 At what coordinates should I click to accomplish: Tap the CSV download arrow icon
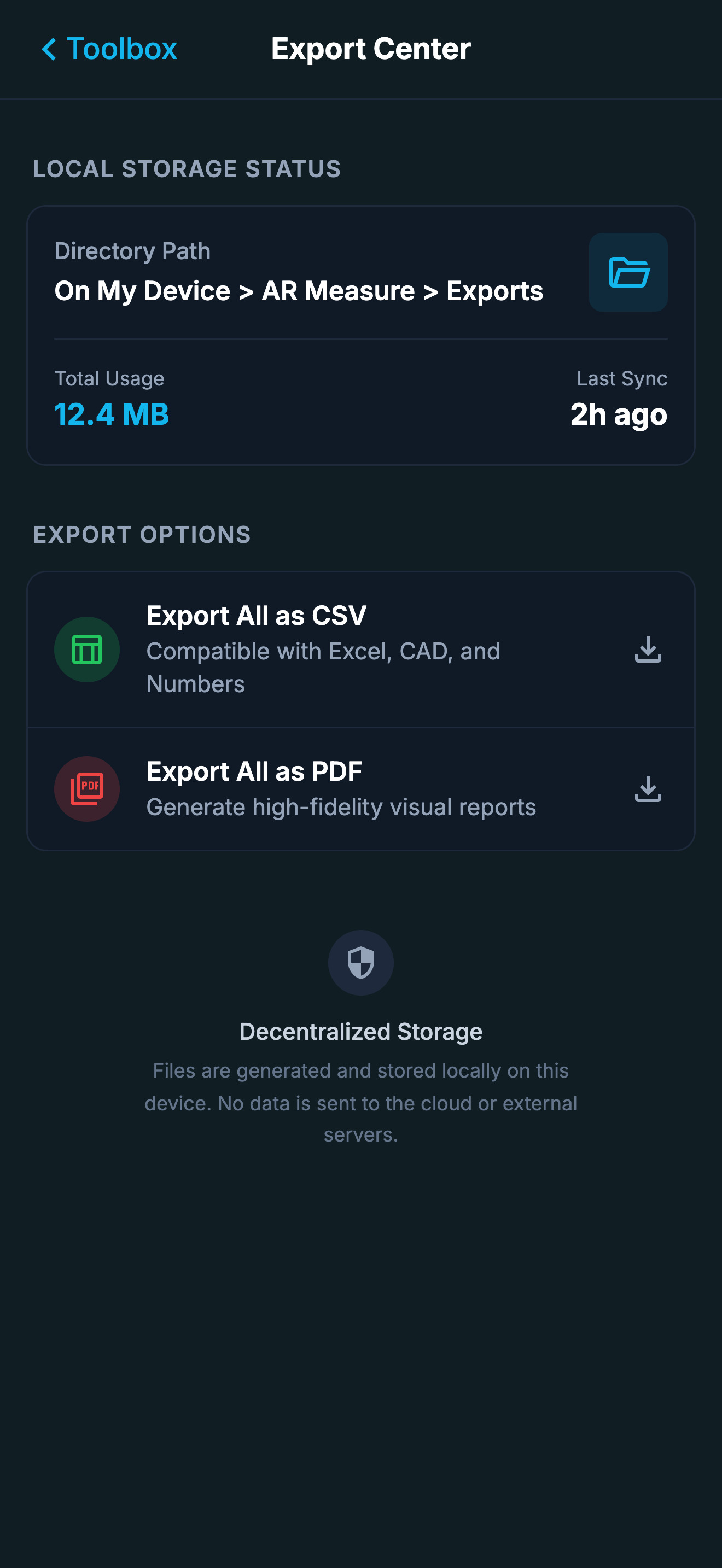[x=648, y=650]
